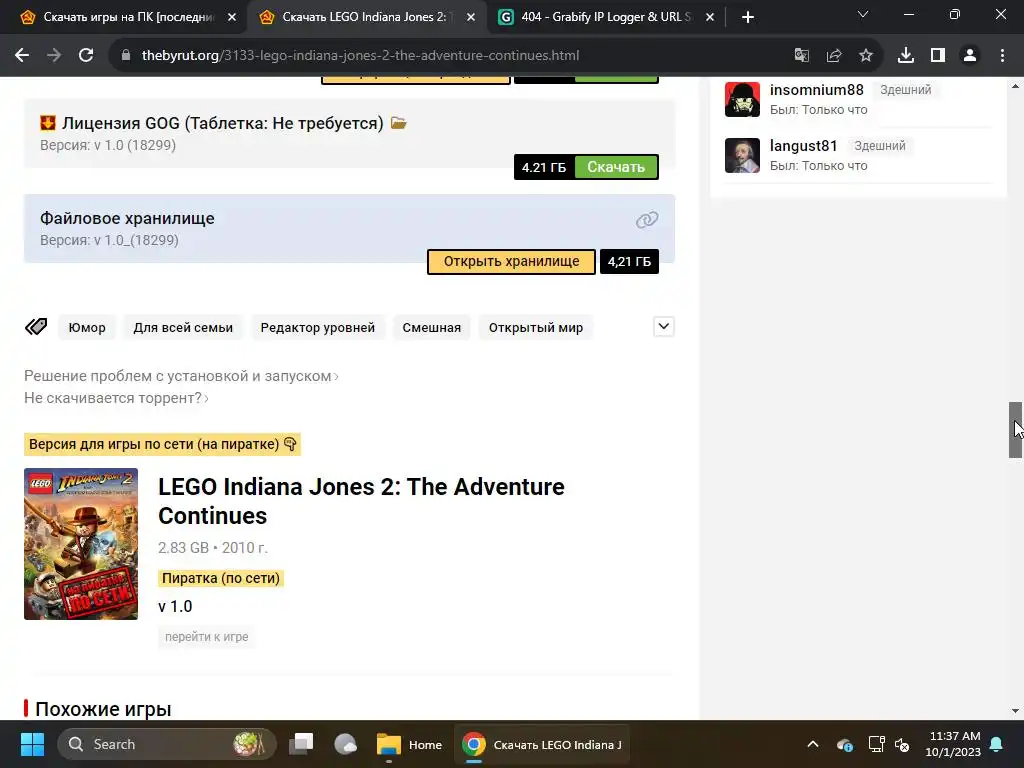Open the OneDrive tray icon

[x=844, y=744]
